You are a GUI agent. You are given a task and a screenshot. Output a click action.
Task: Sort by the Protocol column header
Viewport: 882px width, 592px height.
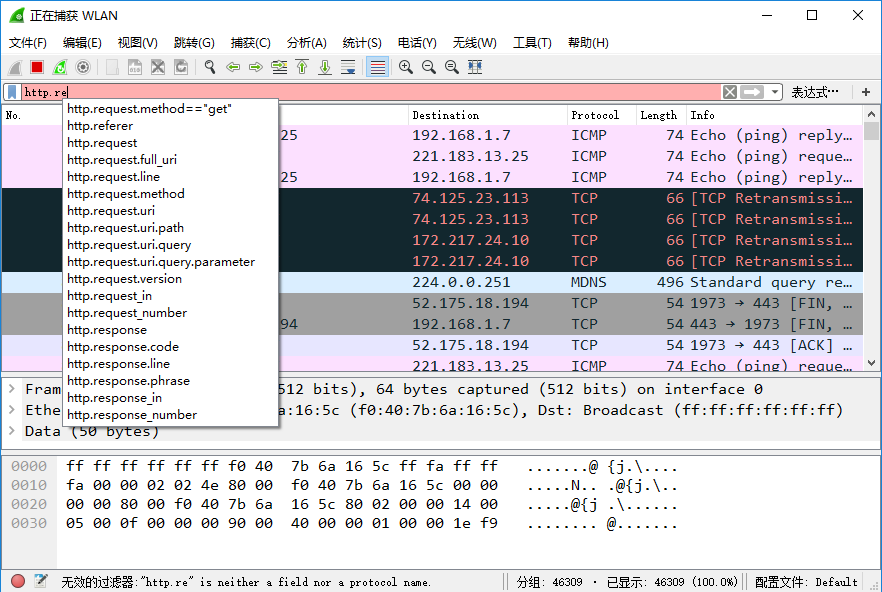pos(601,115)
